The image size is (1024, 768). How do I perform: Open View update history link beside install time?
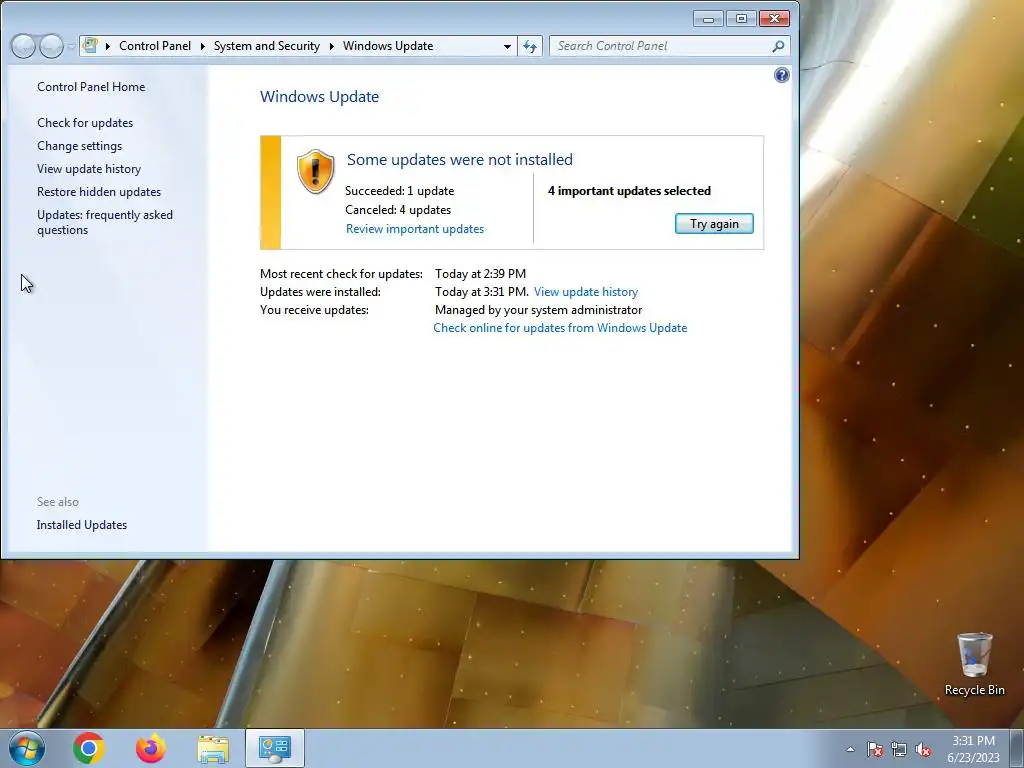click(586, 292)
